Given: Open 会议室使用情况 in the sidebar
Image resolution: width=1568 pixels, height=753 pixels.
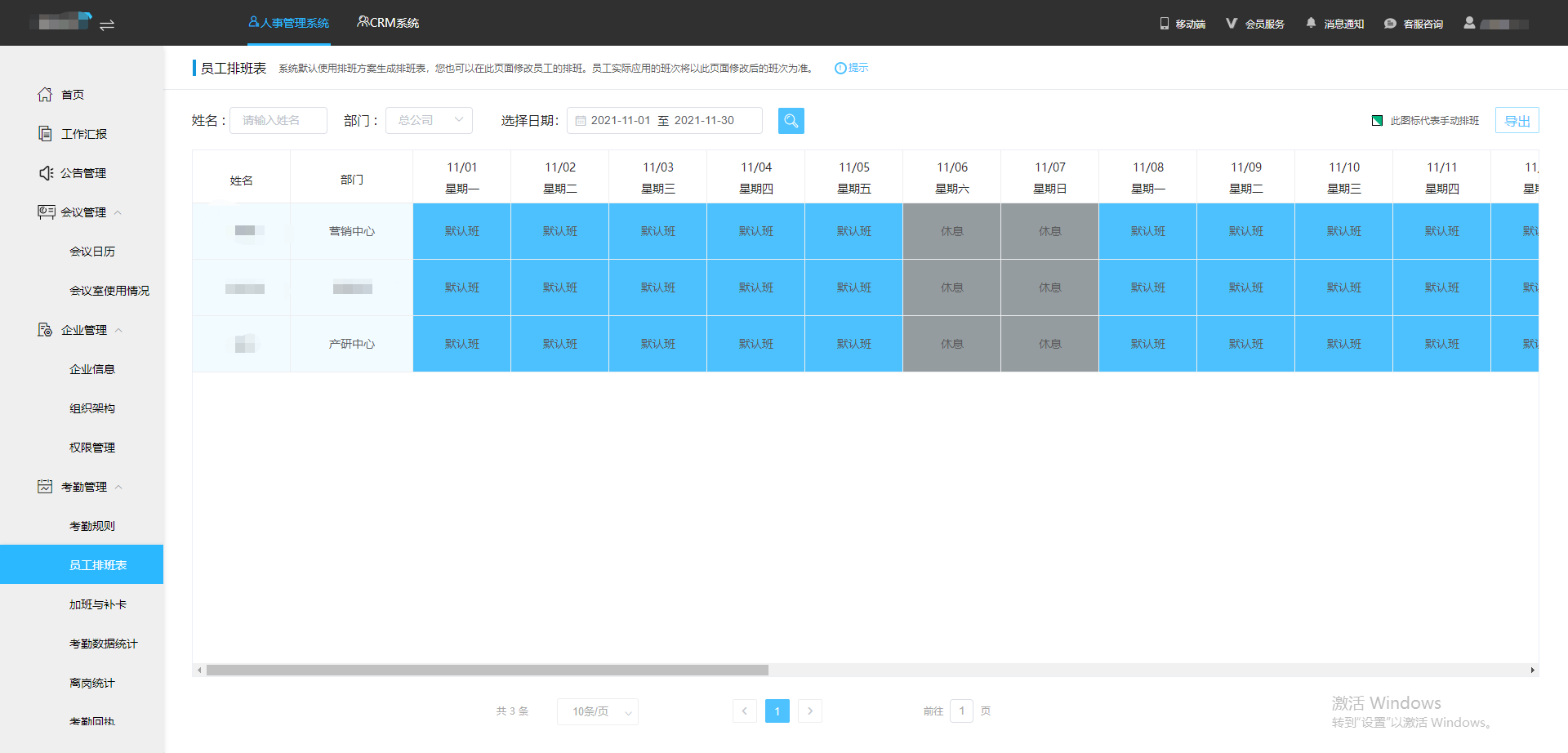Looking at the screenshot, I should point(109,291).
